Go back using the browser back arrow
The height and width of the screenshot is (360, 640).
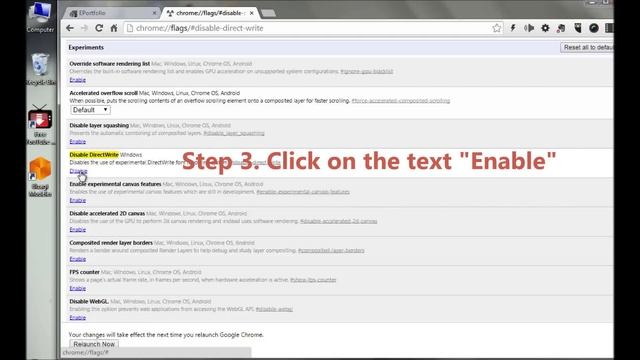click(70, 28)
